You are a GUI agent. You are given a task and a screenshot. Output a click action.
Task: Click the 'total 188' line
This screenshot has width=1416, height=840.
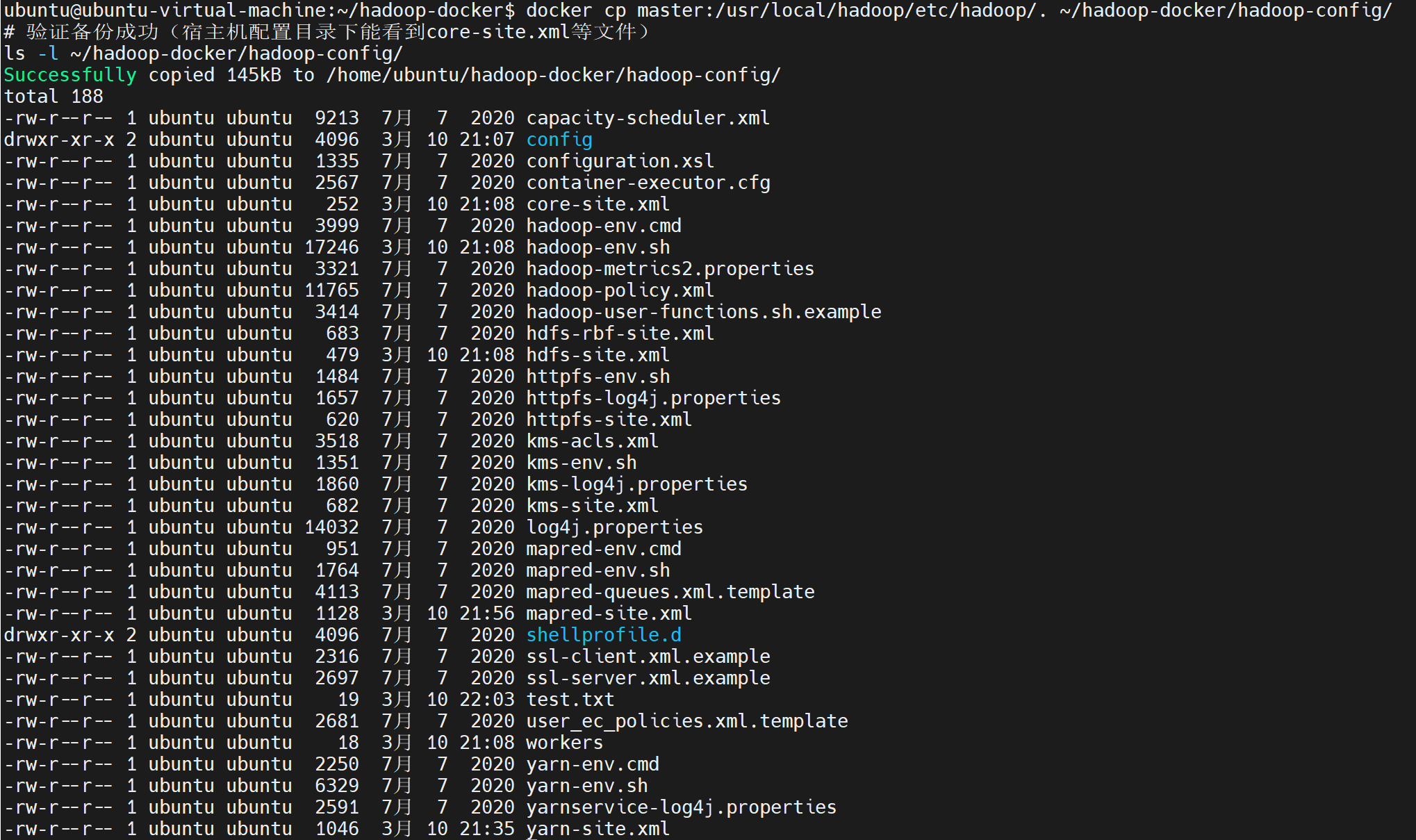(x=53, y=97)
